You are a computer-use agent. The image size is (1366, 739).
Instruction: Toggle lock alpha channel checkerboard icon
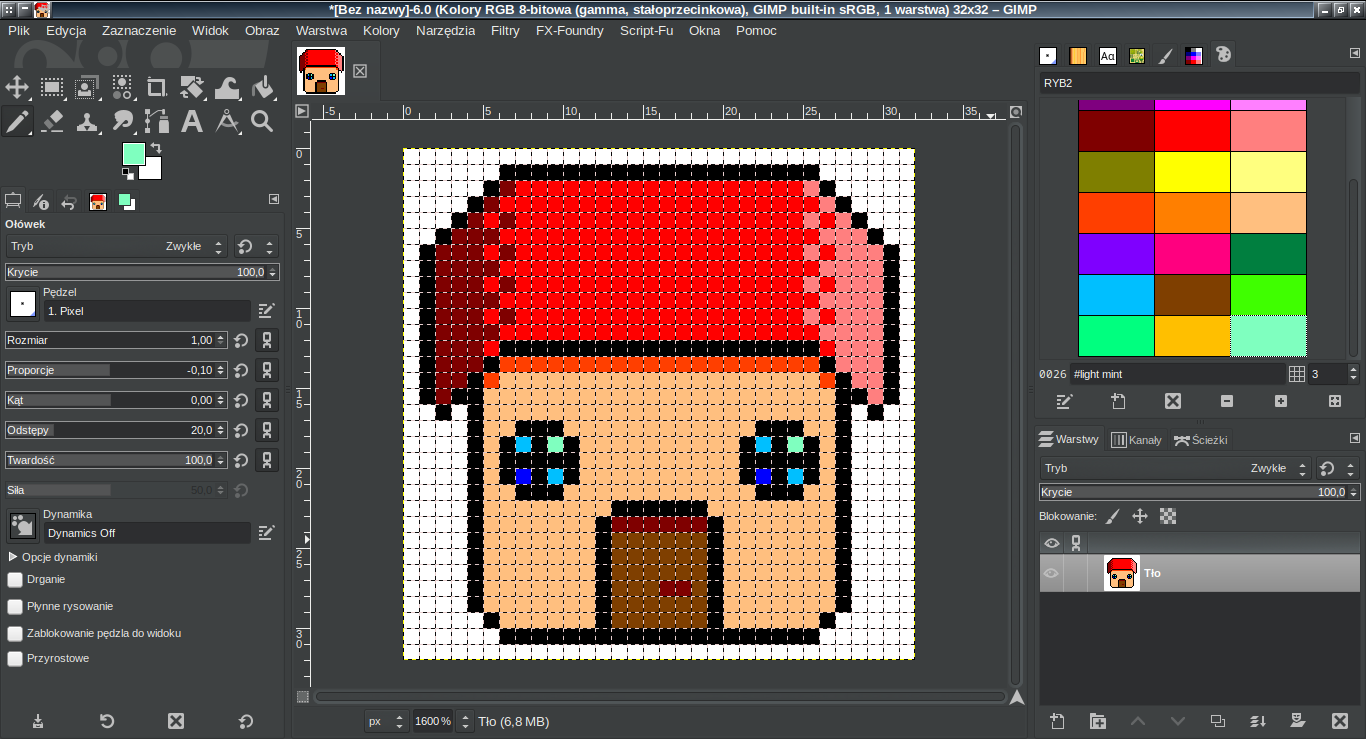(x=1168, y=516)
